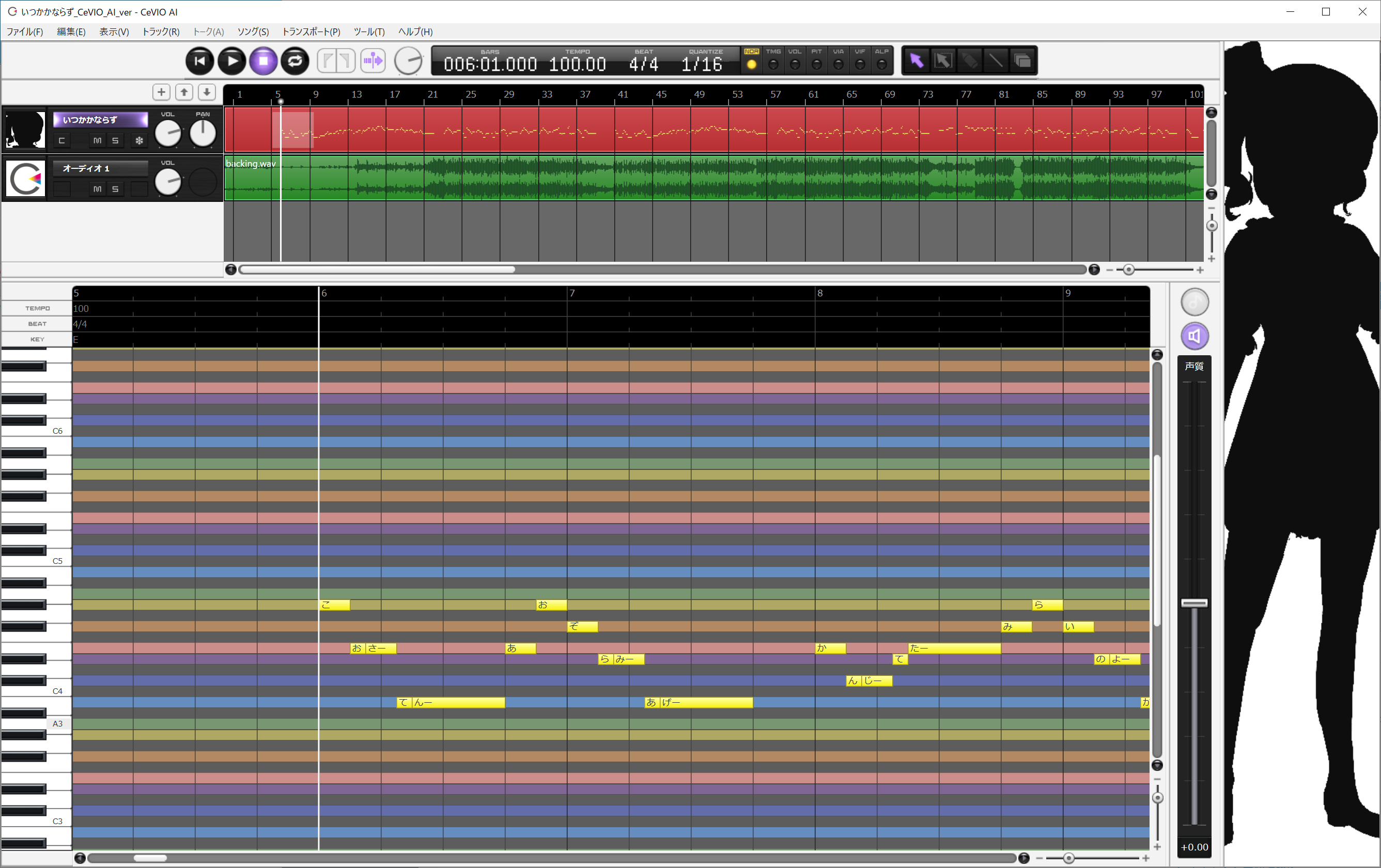Start playback with the Play button
Image resolution: width=1381 pixels, height=868 pixels.
231,61
